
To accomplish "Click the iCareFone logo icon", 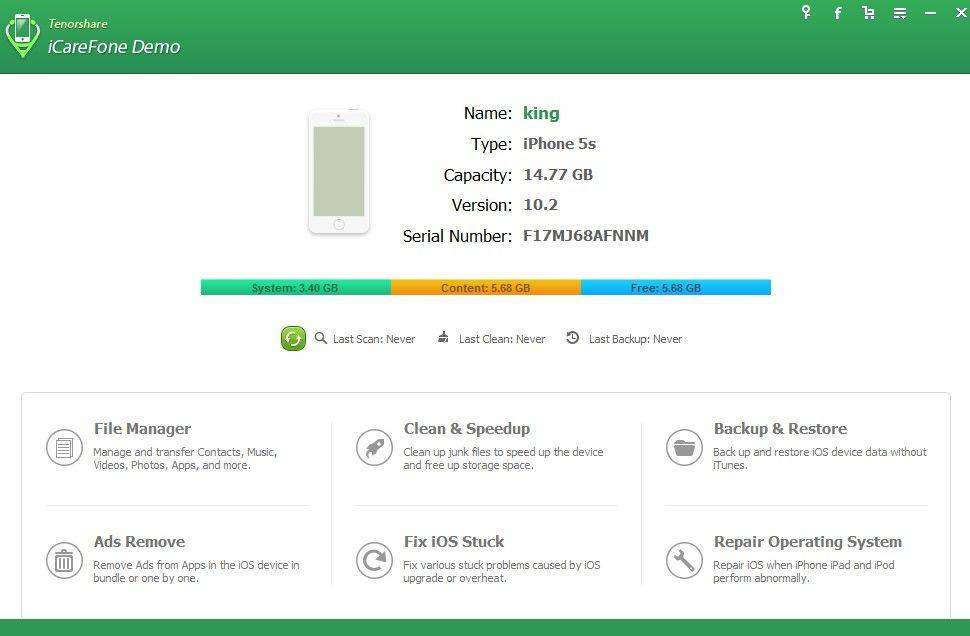I will [x=22, y=35].
